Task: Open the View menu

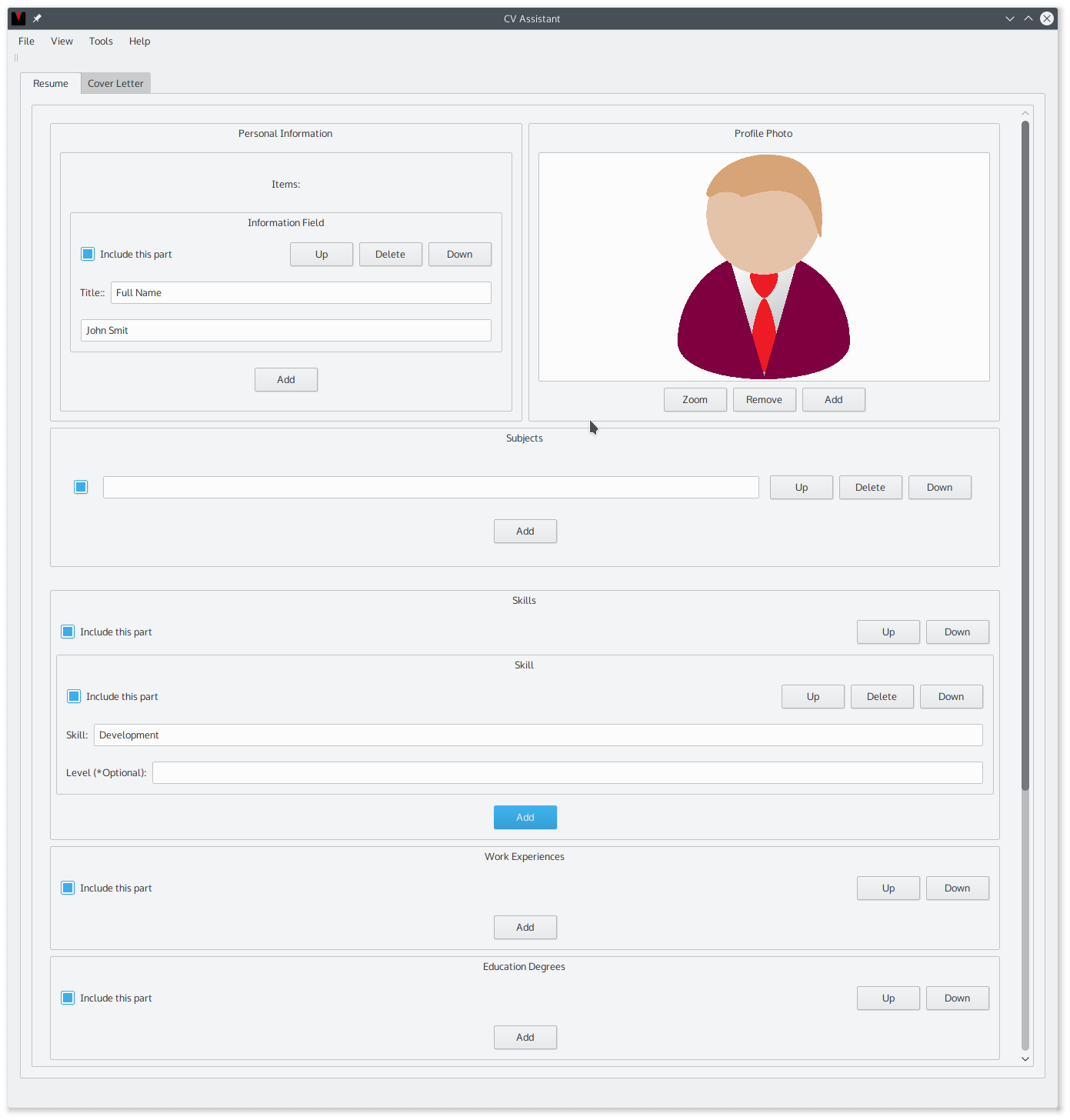Action: click(62, 42)
